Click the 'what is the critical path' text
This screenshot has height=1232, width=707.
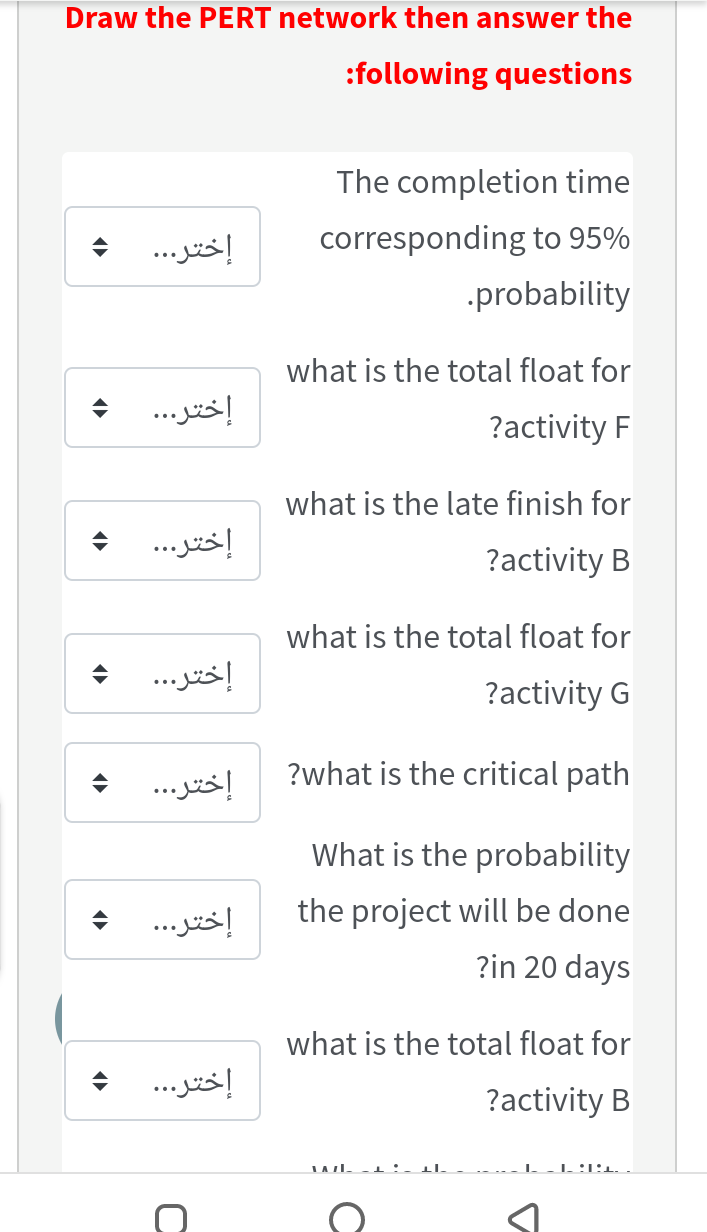coord(458,774)
